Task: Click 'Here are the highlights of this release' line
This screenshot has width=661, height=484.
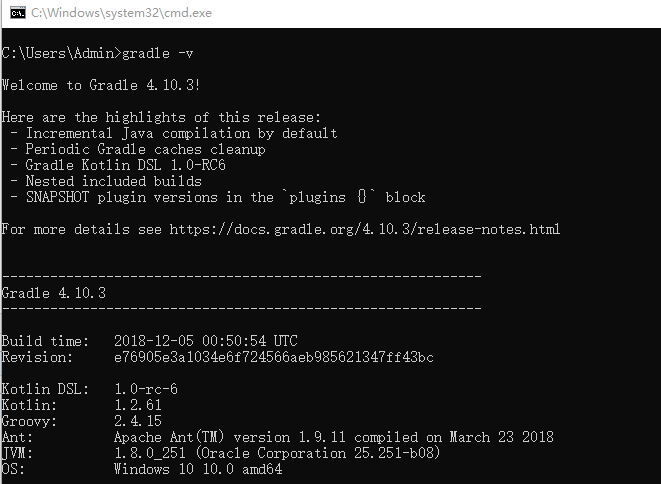Action: click(161, 117)
